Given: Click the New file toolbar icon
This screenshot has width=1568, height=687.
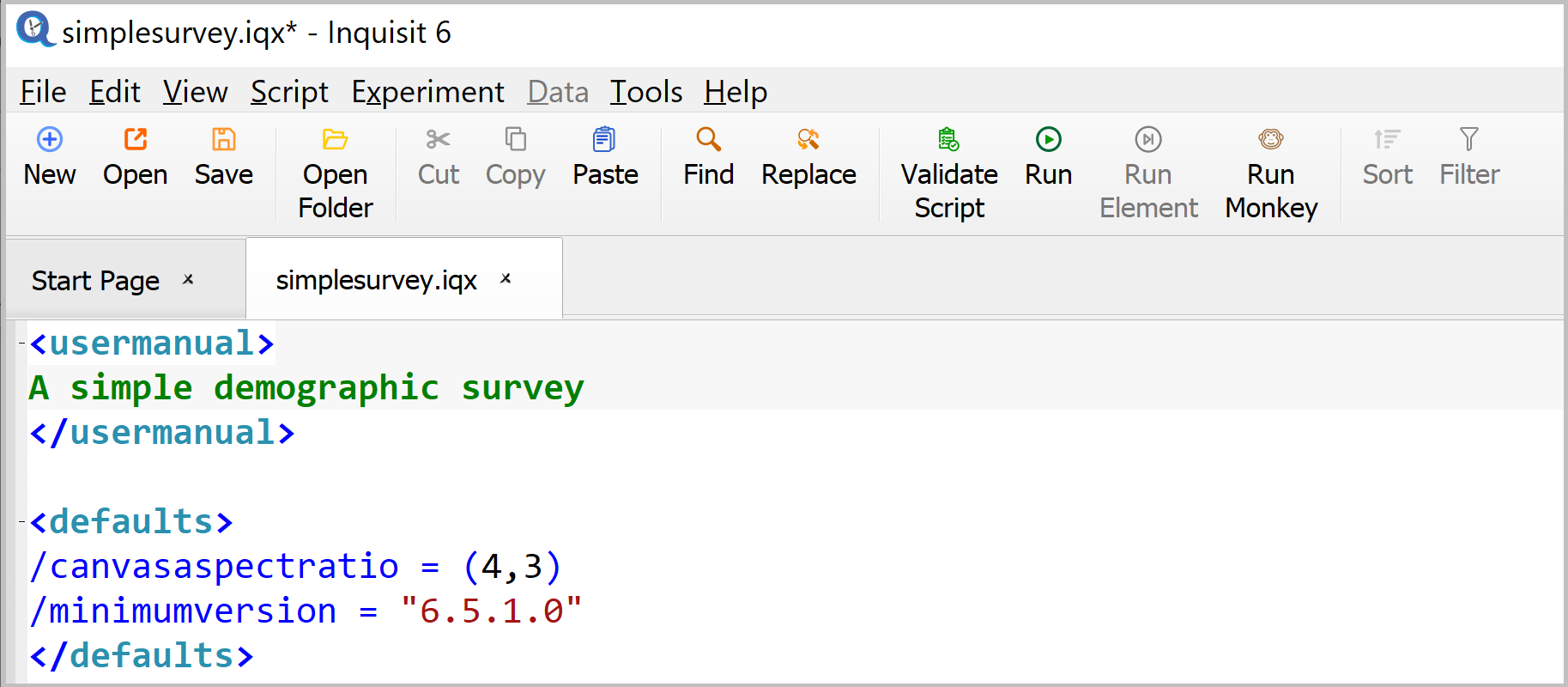Looking at the screenshot, I should [x=50, y=139].
